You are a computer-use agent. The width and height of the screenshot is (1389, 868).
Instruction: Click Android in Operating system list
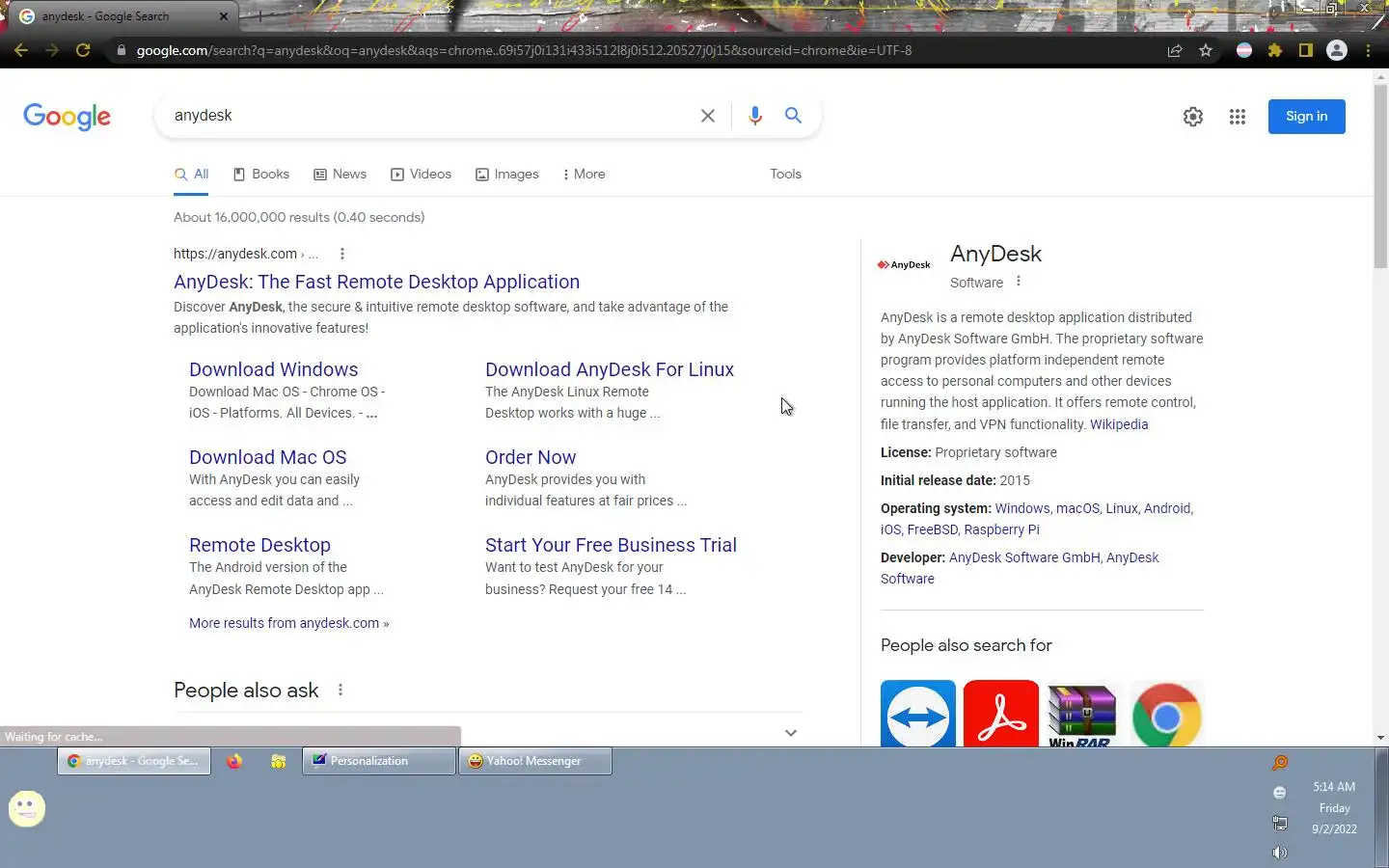[x=1167, y=508]
